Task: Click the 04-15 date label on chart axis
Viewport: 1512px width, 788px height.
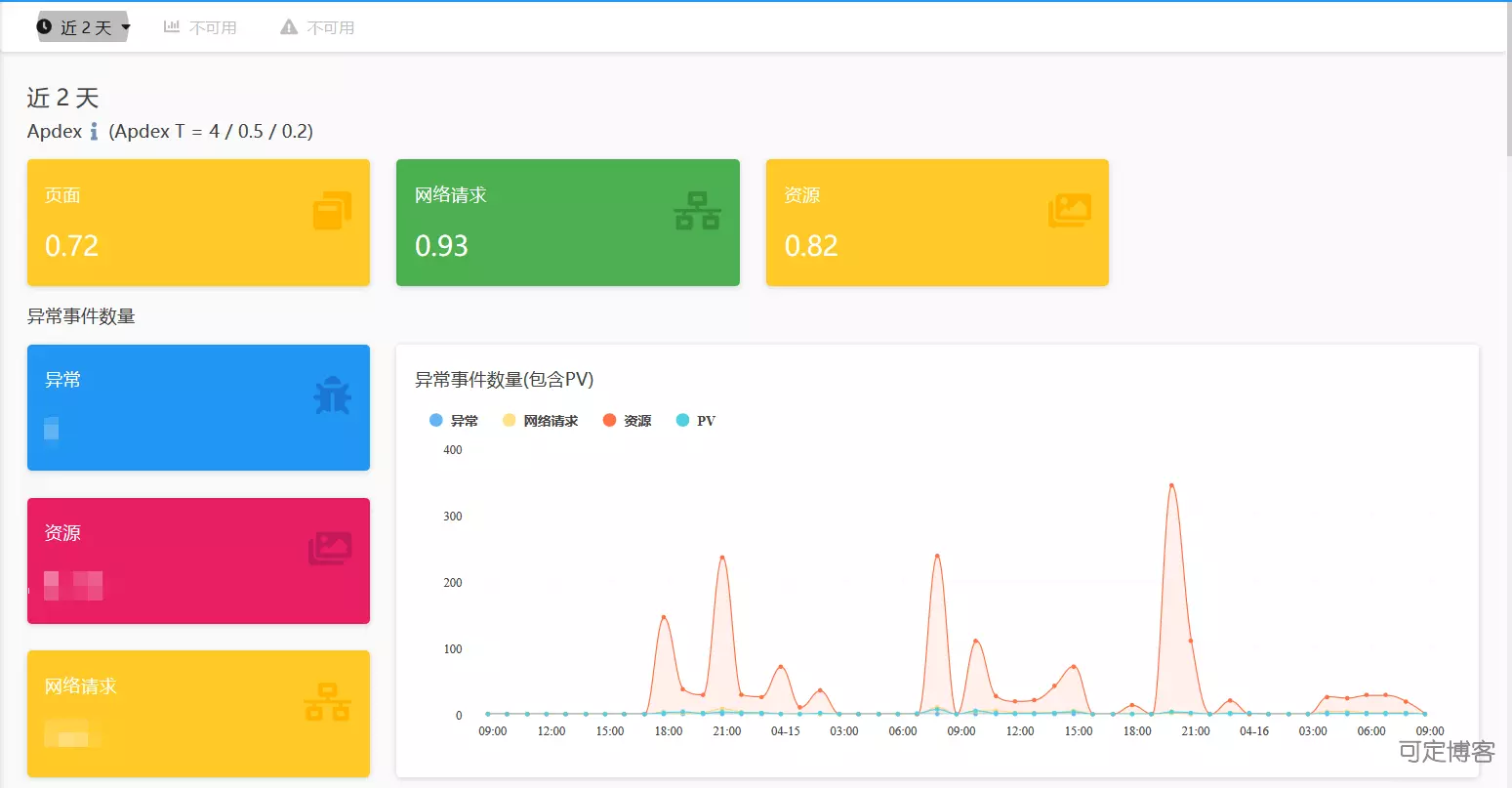Action: pos(786,731)
